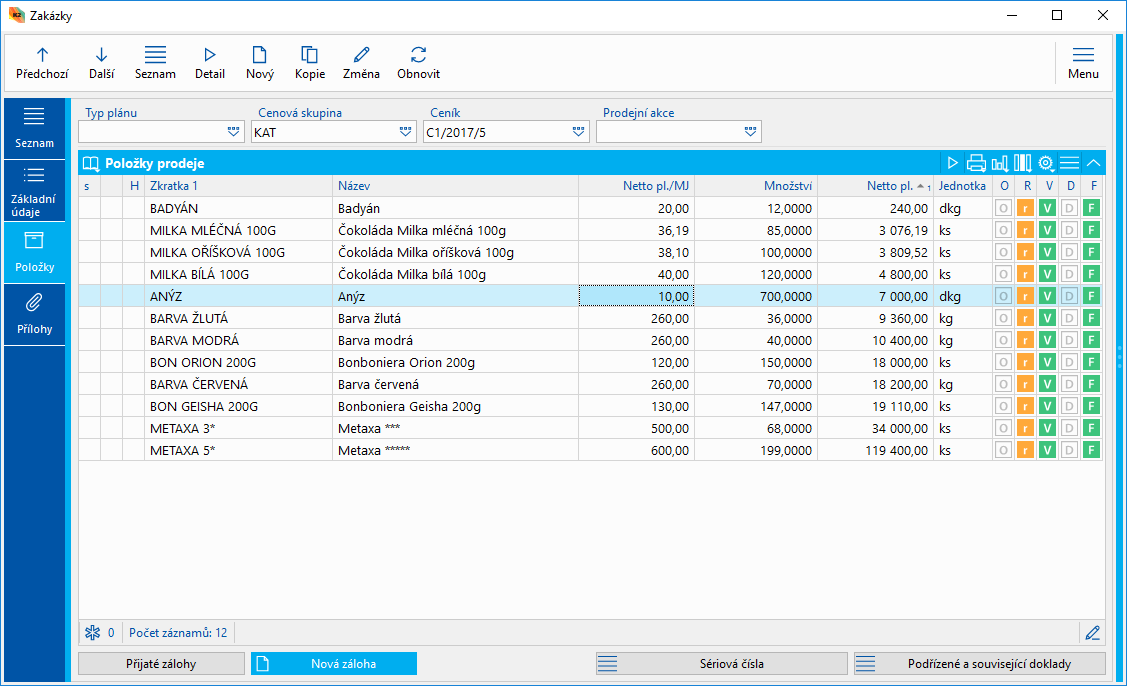This screenshot has width=1127, height=686.
Task: Collapse the Položky prodeje panel
Action: point(1094,163)
